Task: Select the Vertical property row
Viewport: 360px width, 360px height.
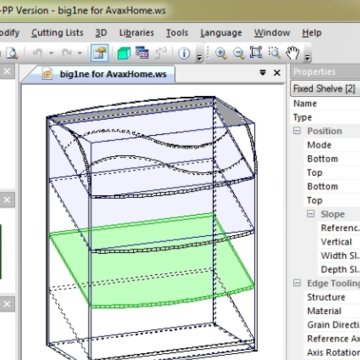Action: pos(339,242)
